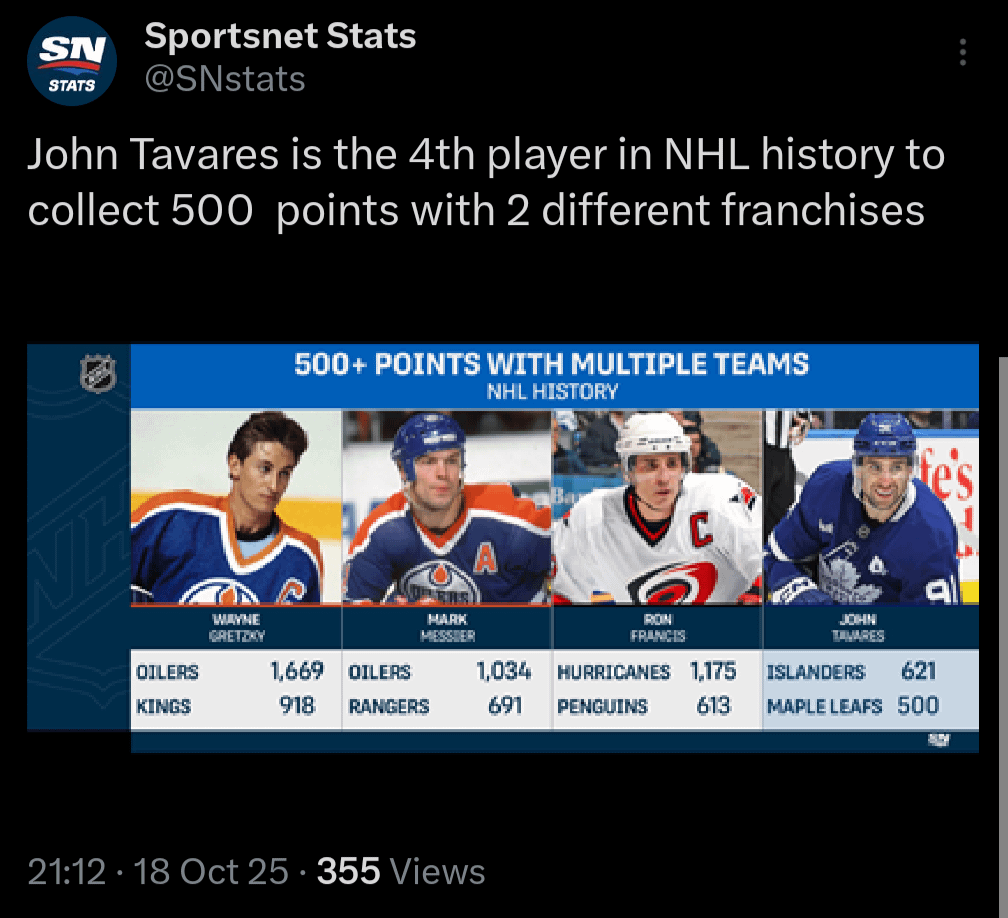Click the SN logo inside the avatar
The height and width of the screenshot is (918, 1008).
point(71,48)
